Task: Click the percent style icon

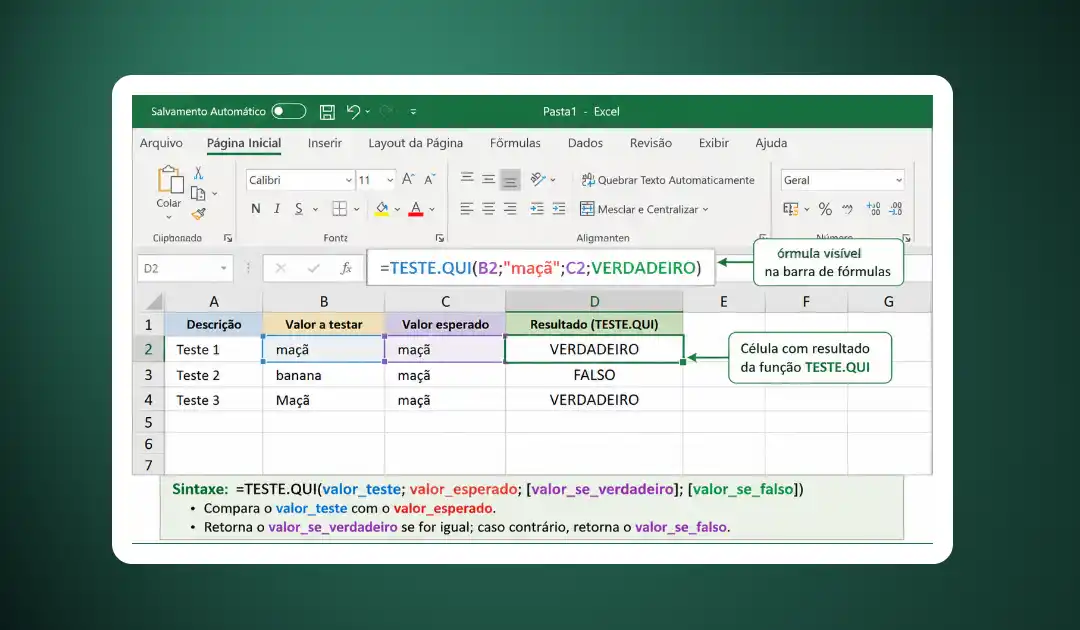Action: [825, 209]
